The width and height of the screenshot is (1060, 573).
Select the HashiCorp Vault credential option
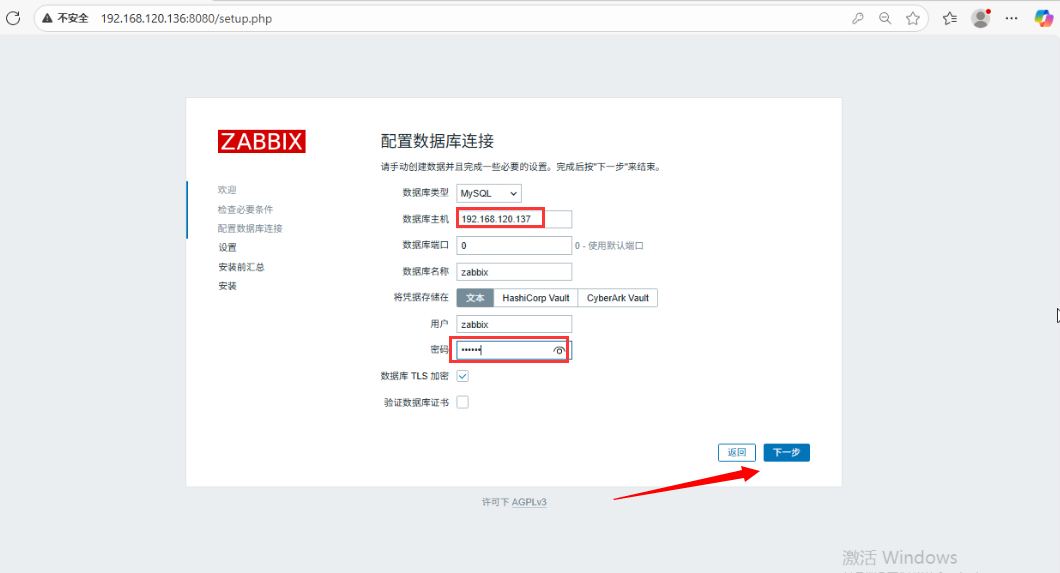tap(536, 298)
